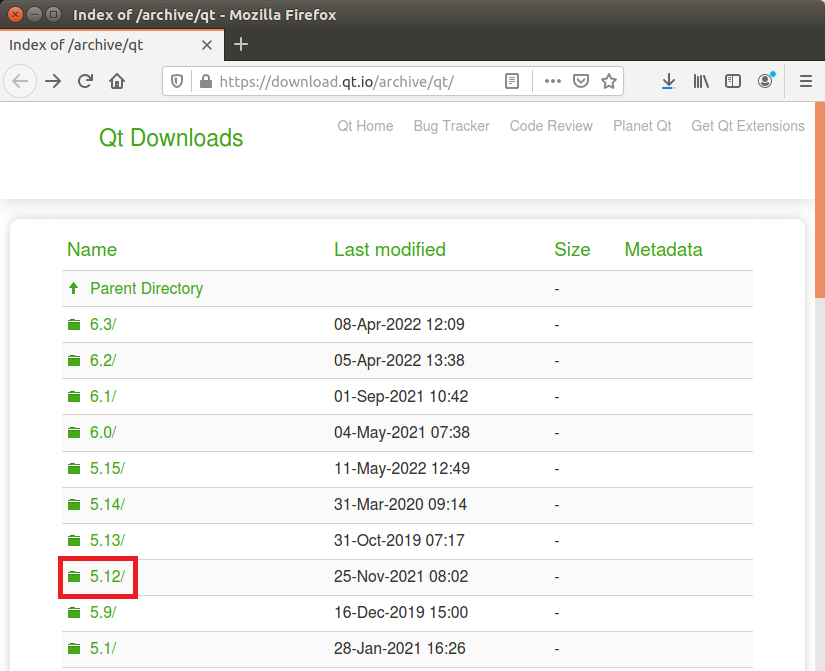Select date text 25-Nov-2021 08:02
The height and width of the screenshot is (671, 825).
tap(401, 576)
